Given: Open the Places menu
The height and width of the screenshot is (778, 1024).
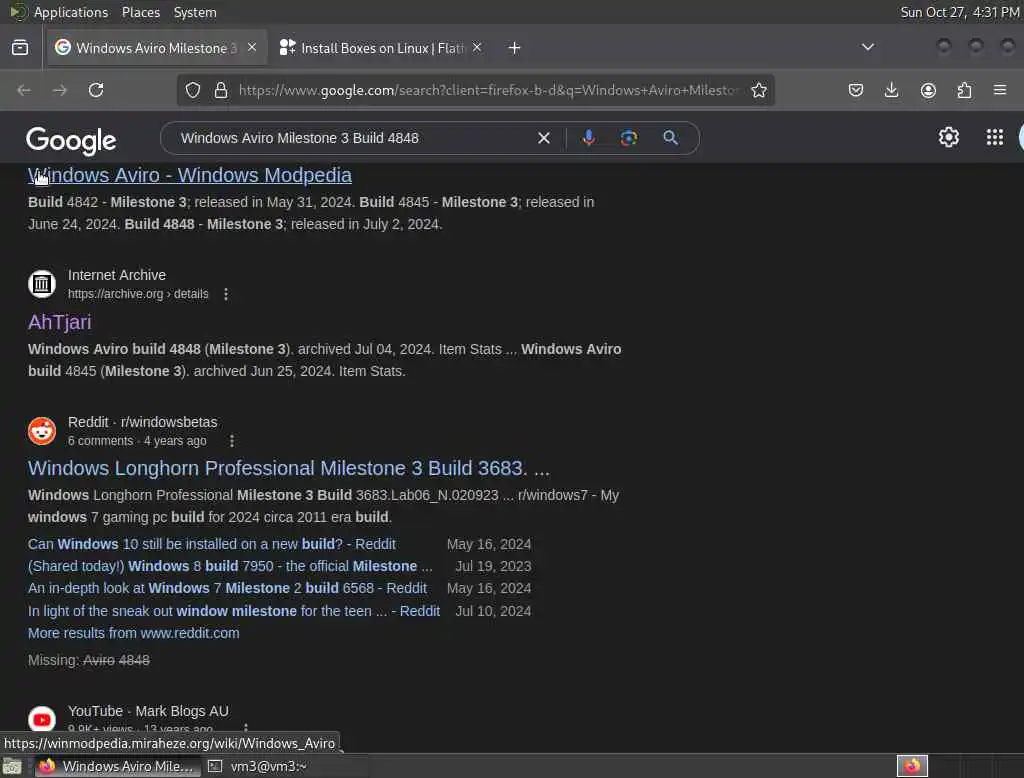Looking at the screenshot, I should click(x=141, y=12).
